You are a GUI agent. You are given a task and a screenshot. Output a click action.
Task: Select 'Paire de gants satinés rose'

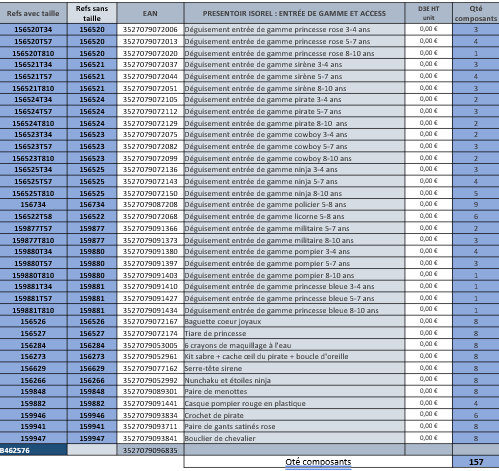coord(294,426)
